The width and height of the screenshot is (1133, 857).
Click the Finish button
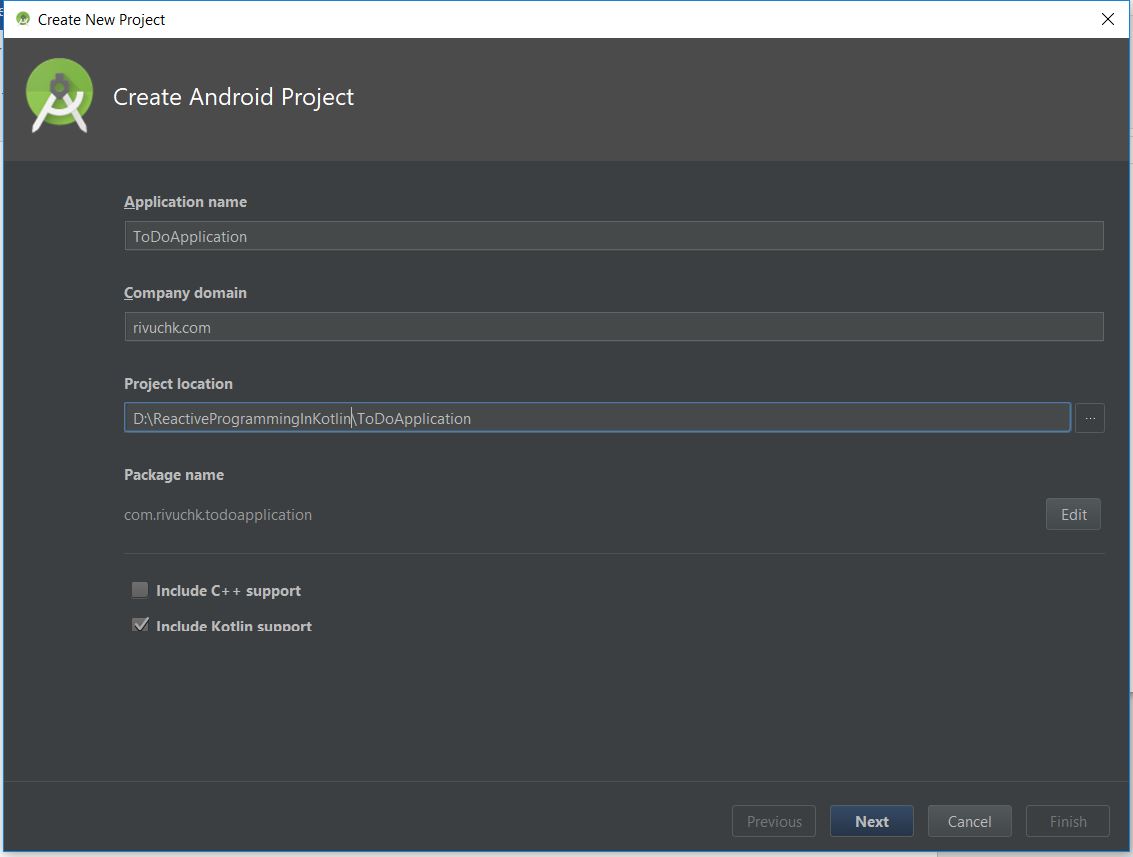pos(1067,821)
